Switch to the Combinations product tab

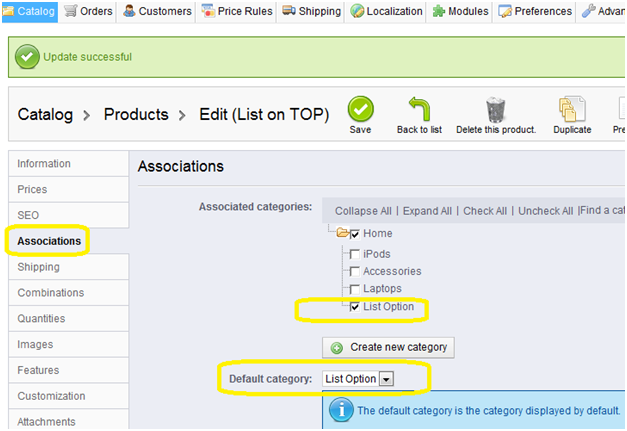click(x=68, y=293)
